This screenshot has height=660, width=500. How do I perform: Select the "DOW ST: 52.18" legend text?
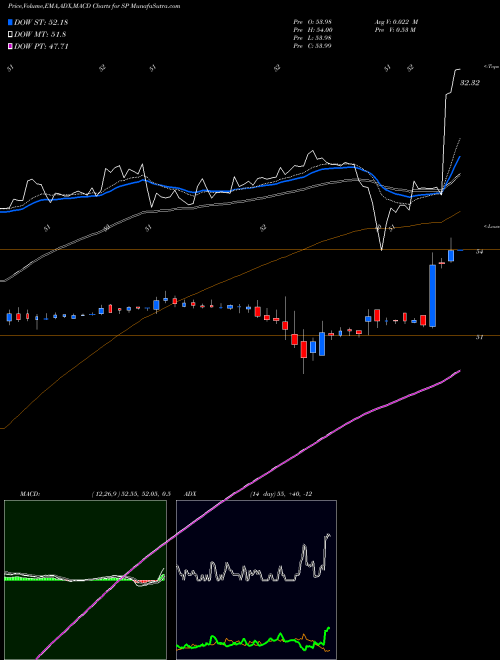point(41,22)
